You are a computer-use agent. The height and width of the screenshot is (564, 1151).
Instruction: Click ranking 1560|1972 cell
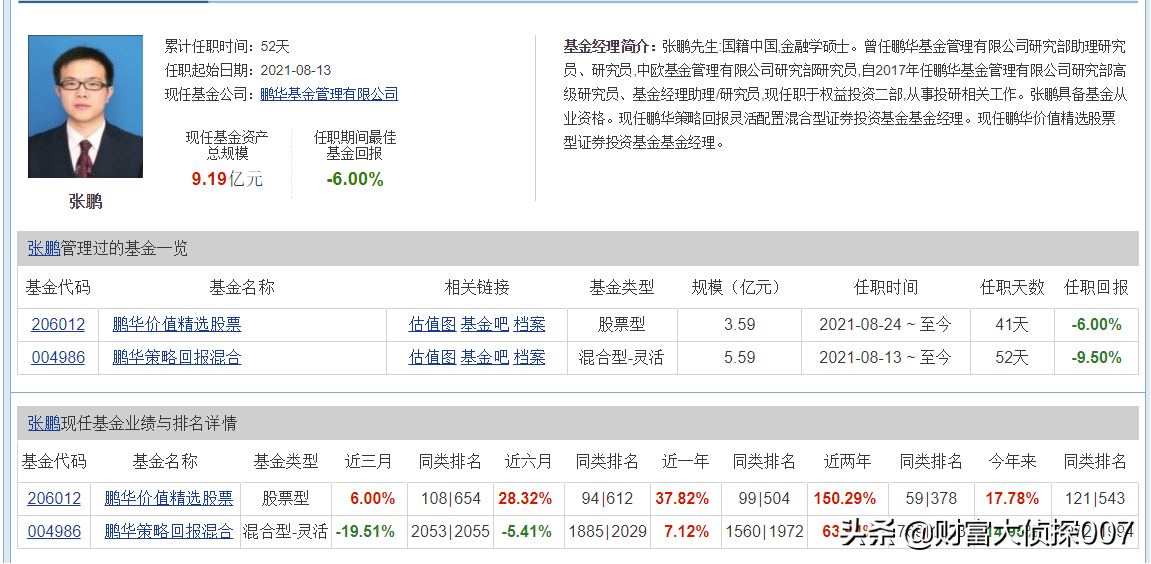tap(763, 531)
